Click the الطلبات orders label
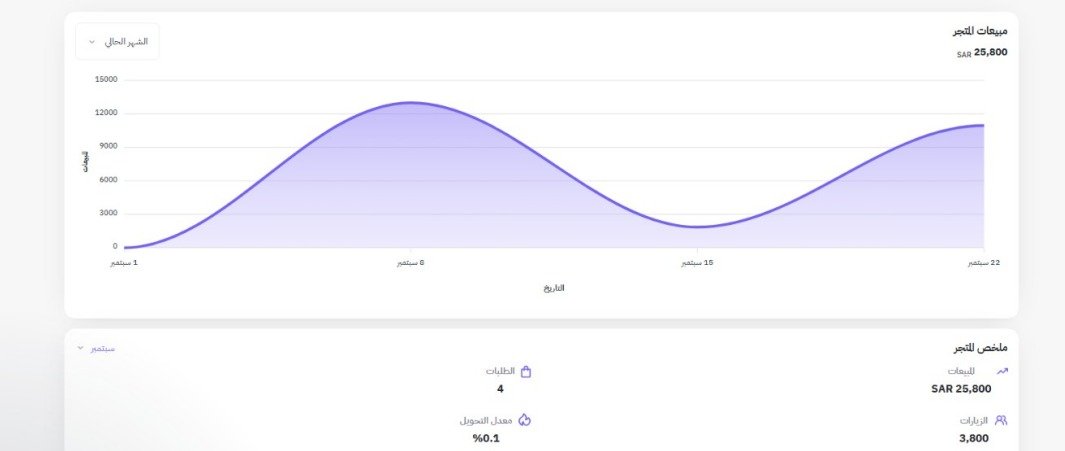Screen dimensions: 1065x451 (x=501, y=372)
